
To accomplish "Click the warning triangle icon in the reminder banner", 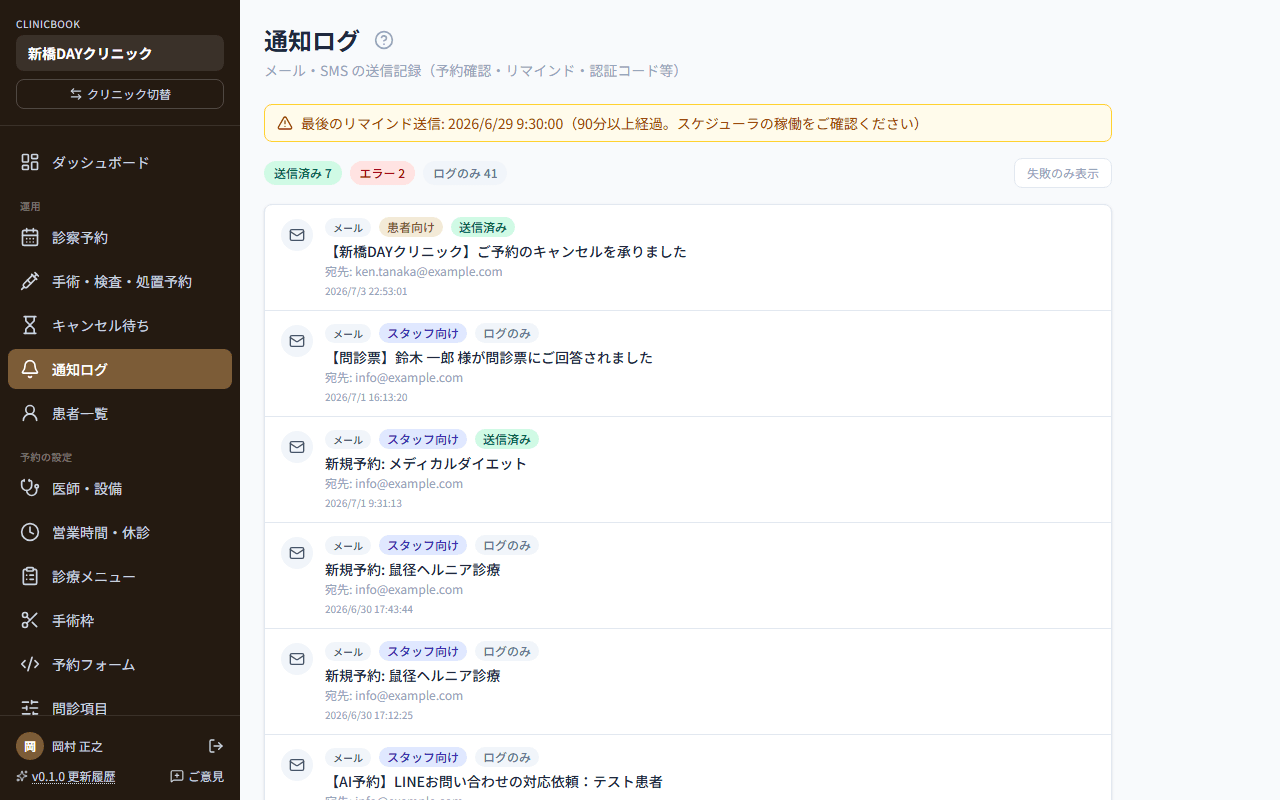I will tap(285, 123).
